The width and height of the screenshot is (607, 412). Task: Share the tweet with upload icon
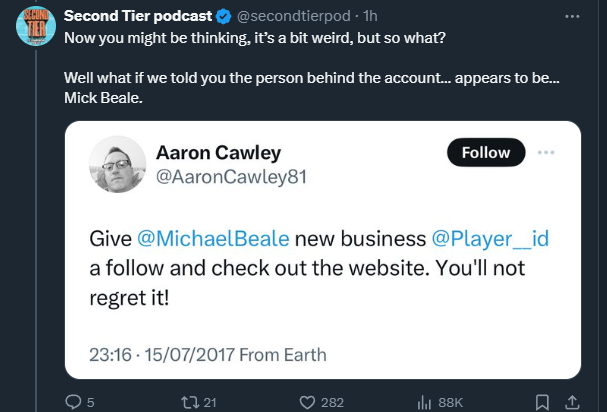(x=573, y=402)
